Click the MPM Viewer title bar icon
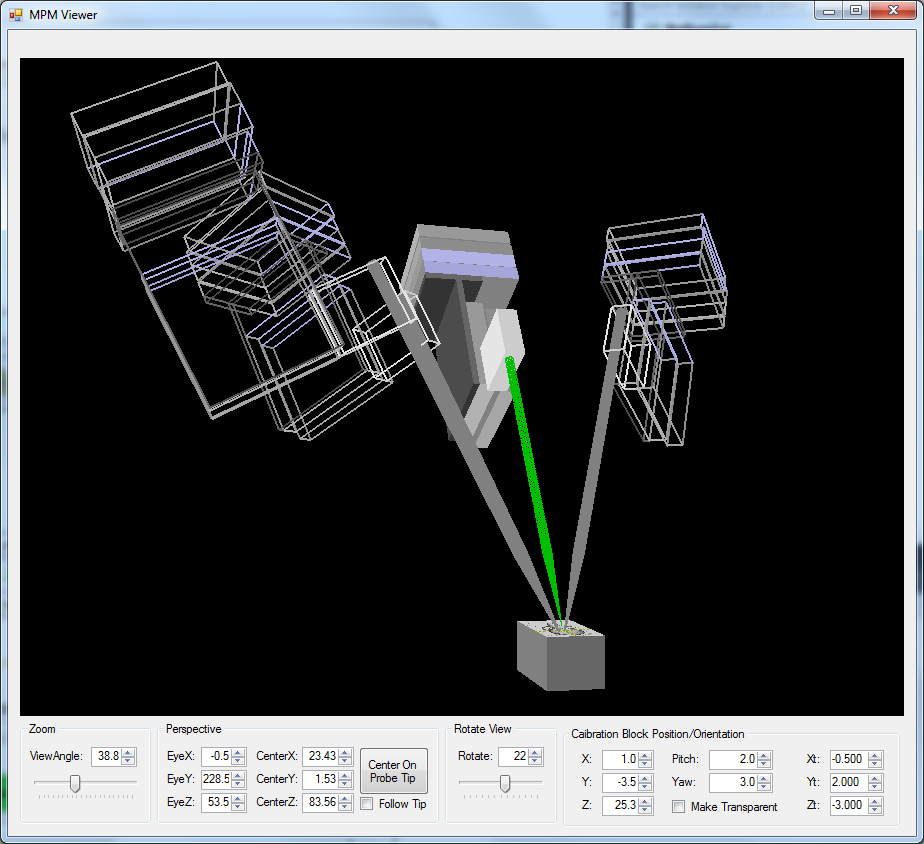 15,15
